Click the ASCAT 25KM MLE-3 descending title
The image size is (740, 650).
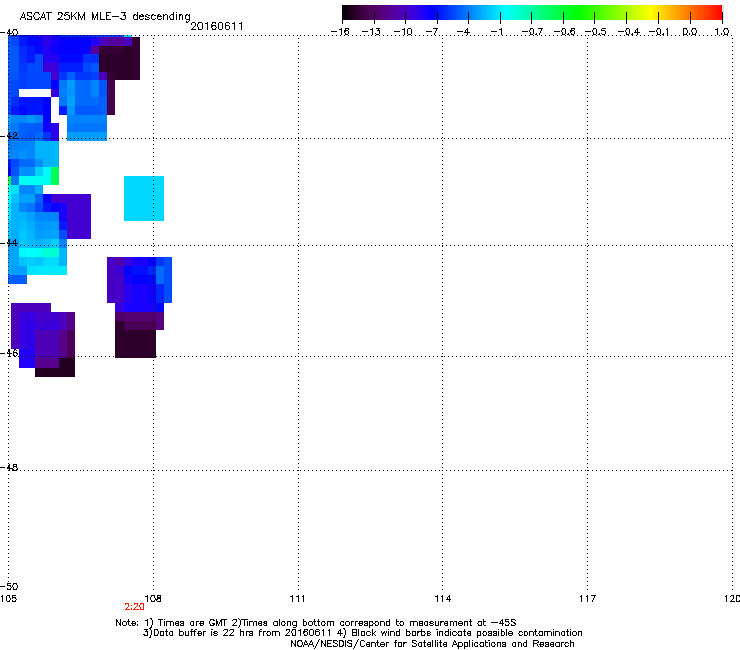tap(105, 16)
